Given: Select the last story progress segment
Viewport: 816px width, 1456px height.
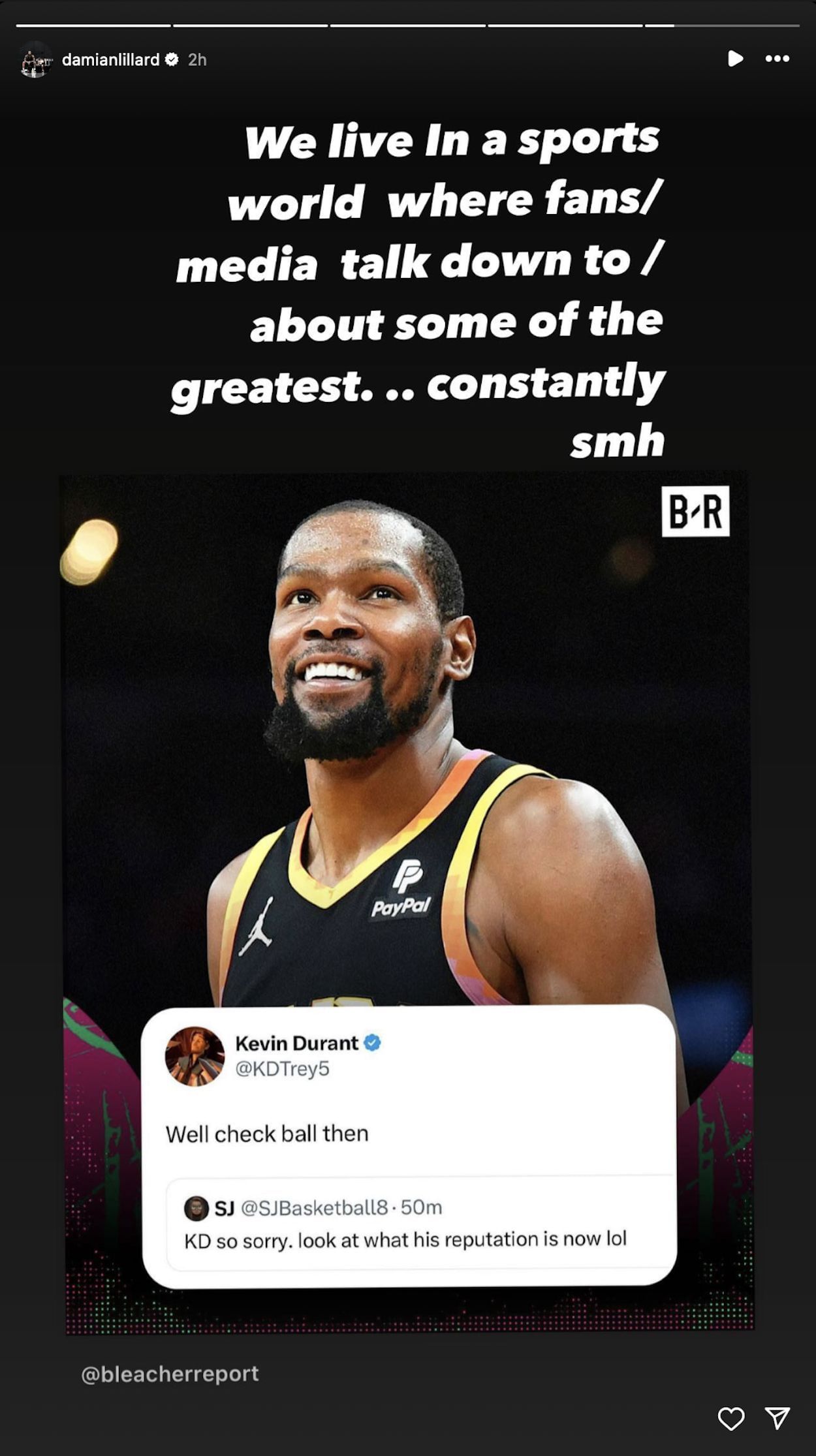Looking at the screenshot, I should pos(723,25).
